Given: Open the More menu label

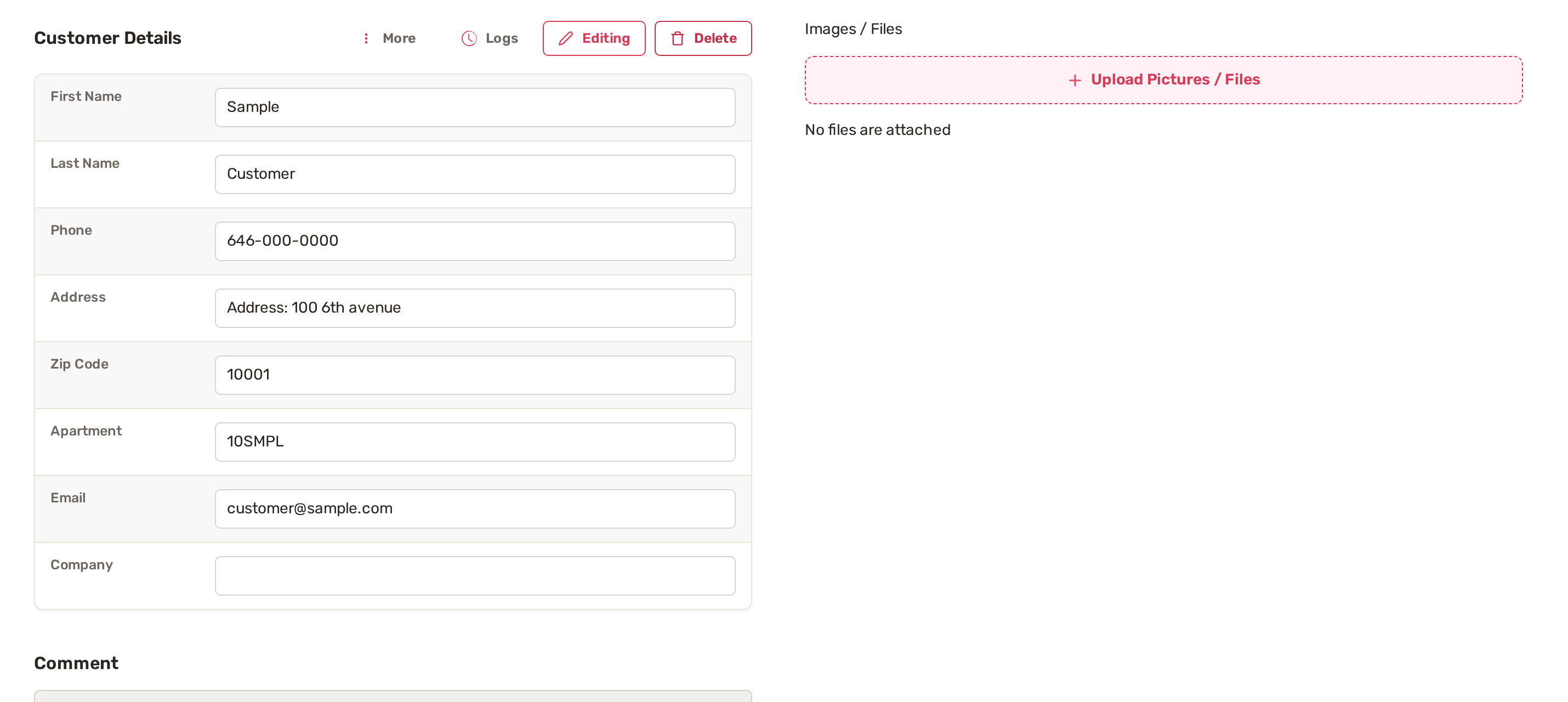Looking at the screenshot, I should click(399, 38).
